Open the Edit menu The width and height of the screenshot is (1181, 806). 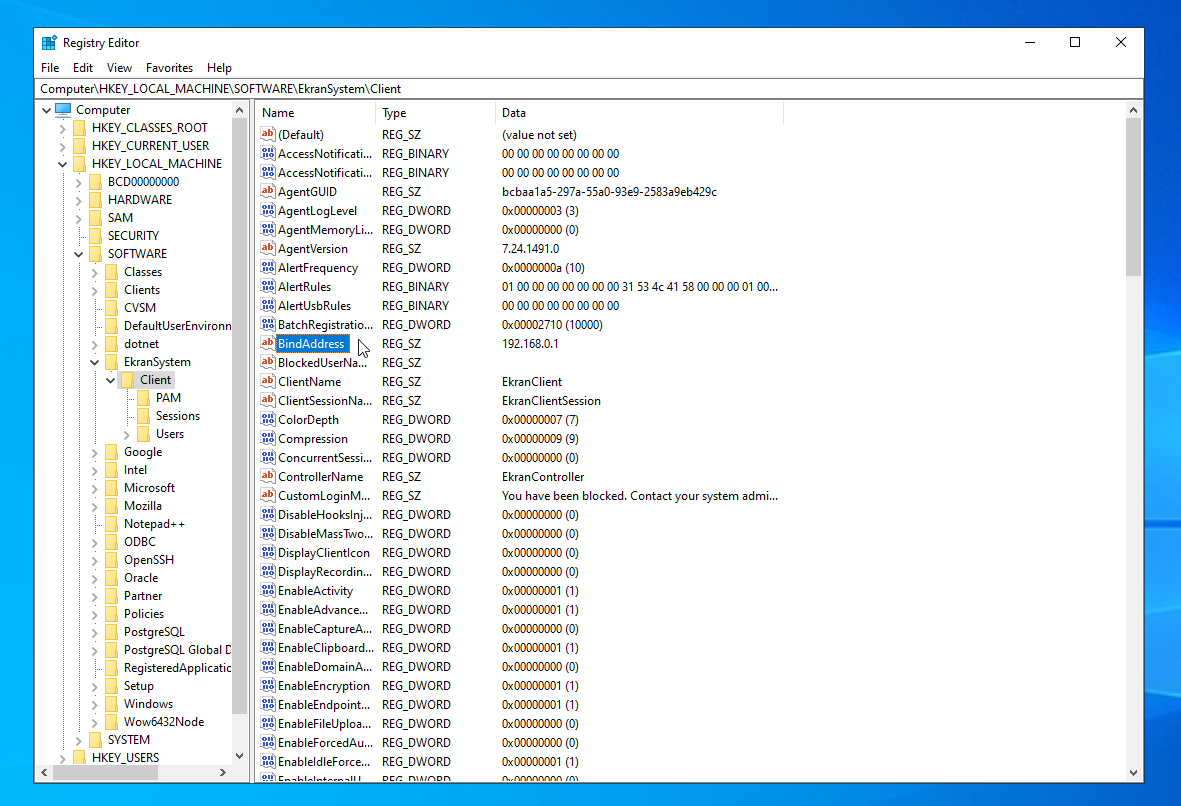click(x=83, y=68)
